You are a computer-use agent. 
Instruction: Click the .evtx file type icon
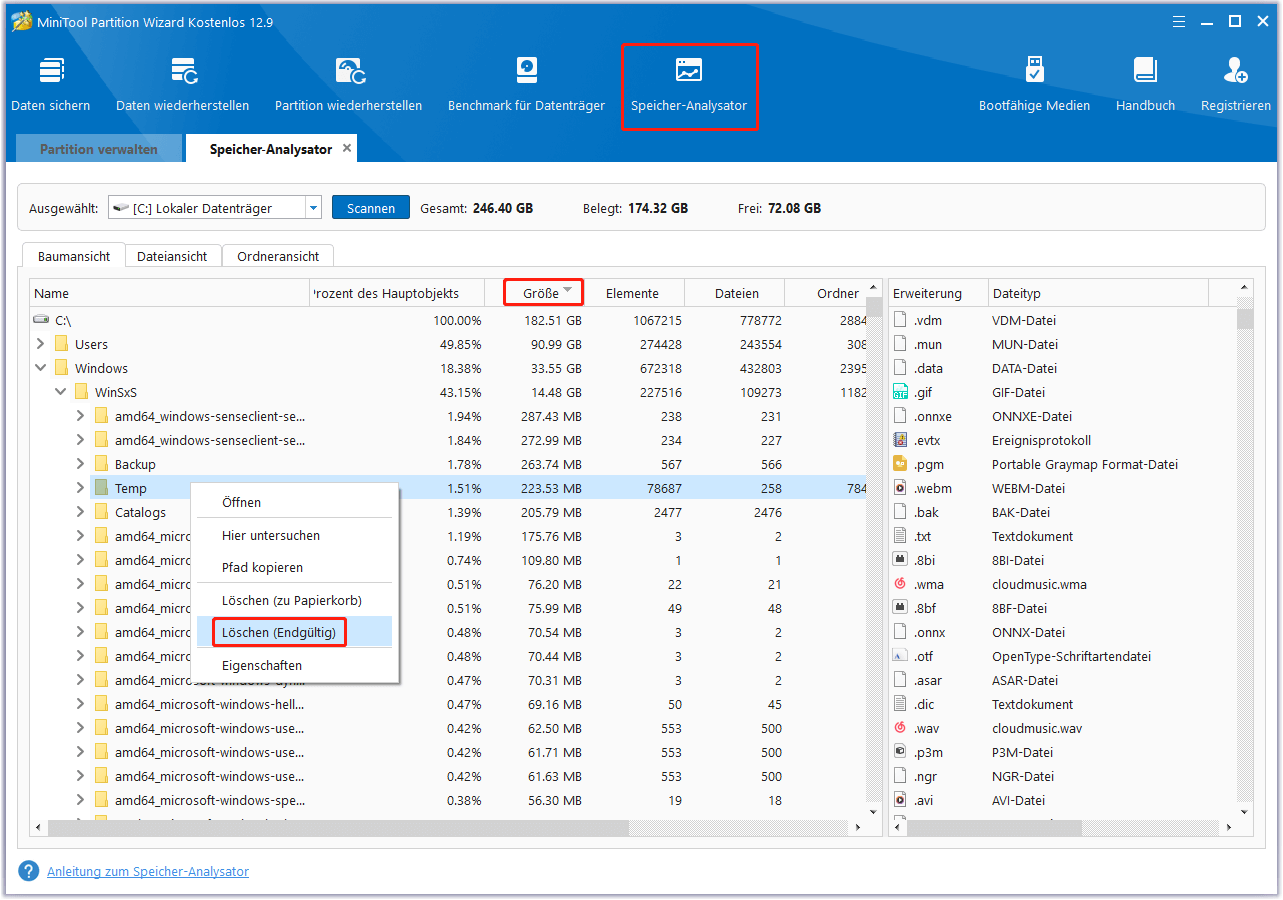pyautogui.click(x=900, y=440)
